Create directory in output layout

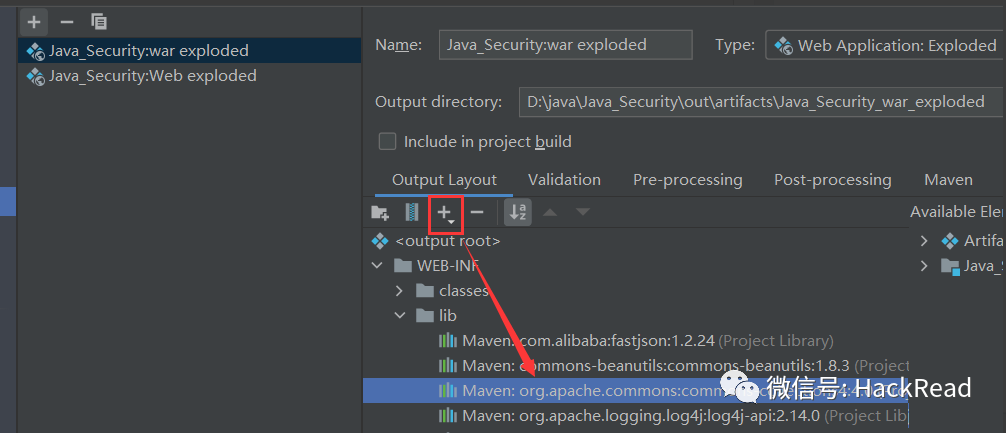click(x=380, y=212)
